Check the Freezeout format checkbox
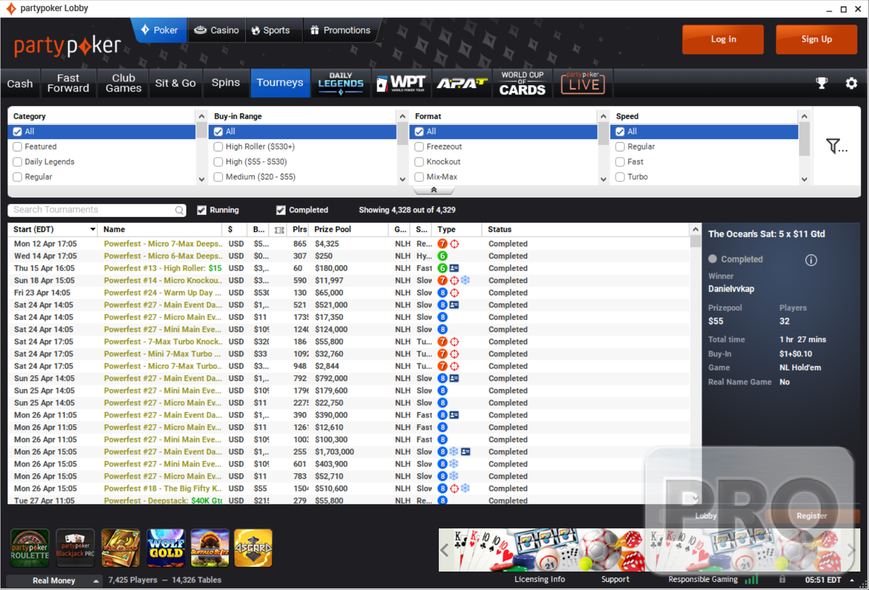This screenshot has height=590, width=869. tap(420, 147)
